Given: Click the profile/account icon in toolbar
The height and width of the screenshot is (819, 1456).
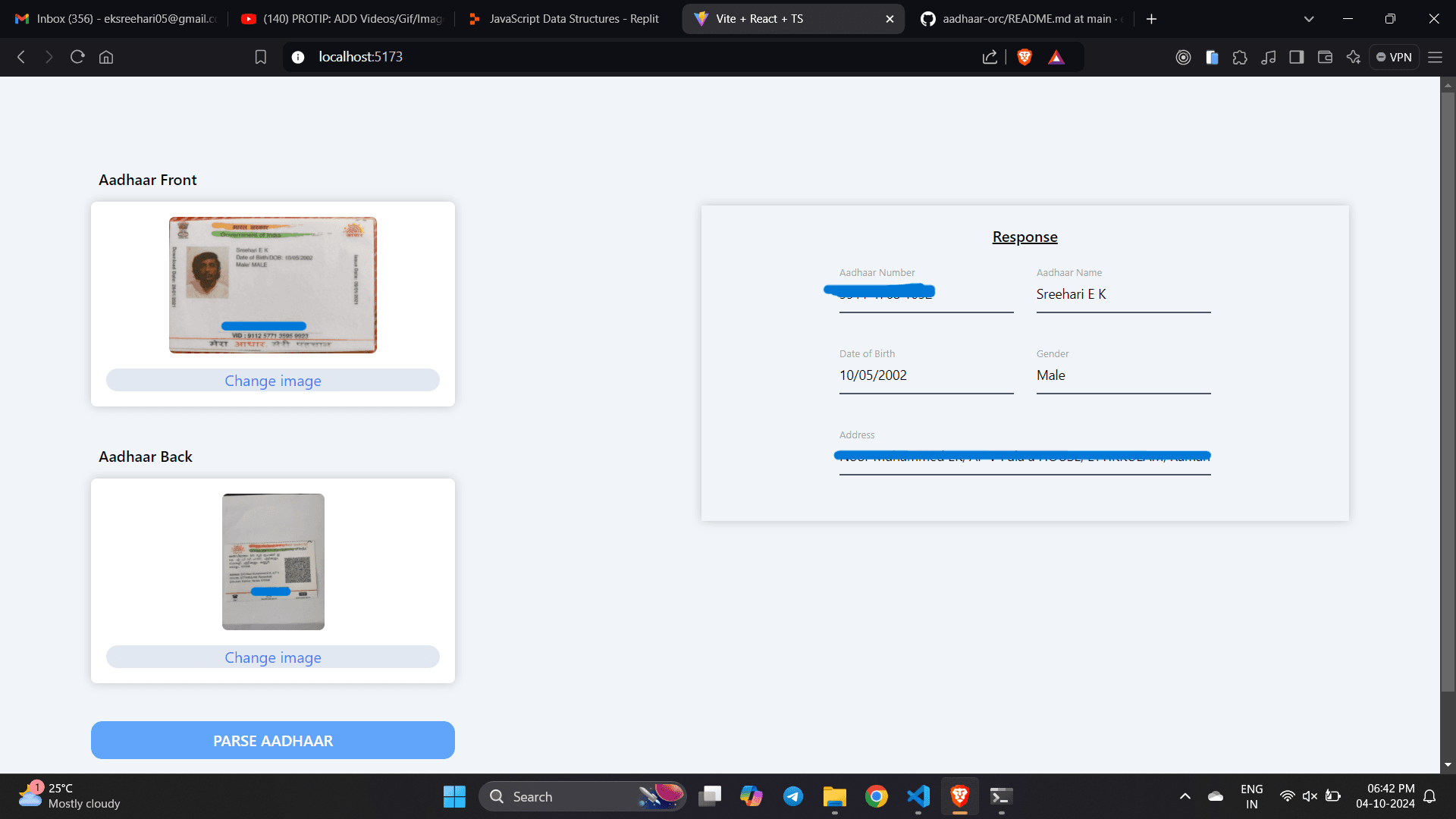Looking at the screenshot, I should point(1183,57).
